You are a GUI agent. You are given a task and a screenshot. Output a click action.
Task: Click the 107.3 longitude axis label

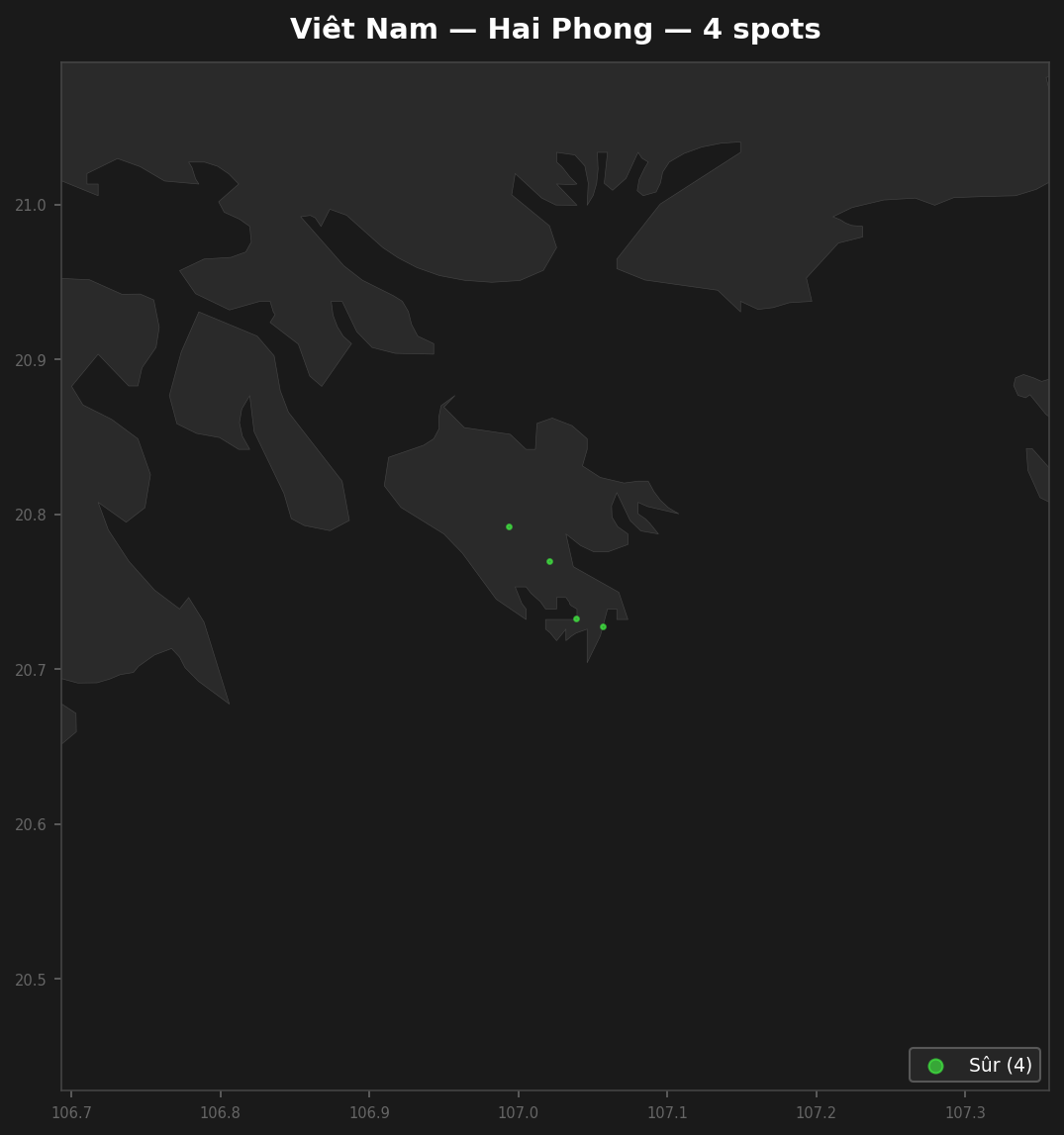[965, 1112]
